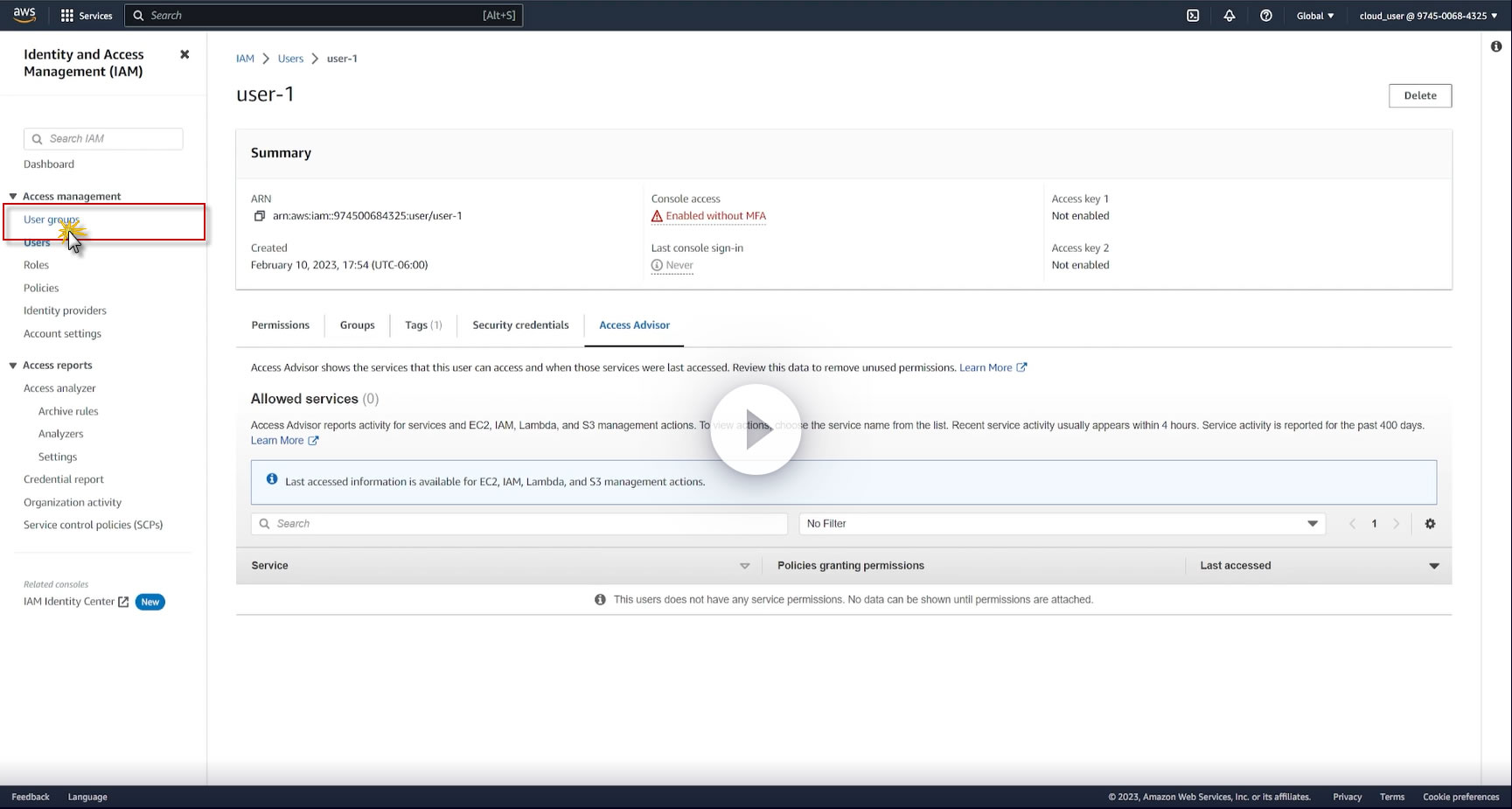Collapse the Access management section
This screenshot has height=809, width=1512.
[13, 197]
